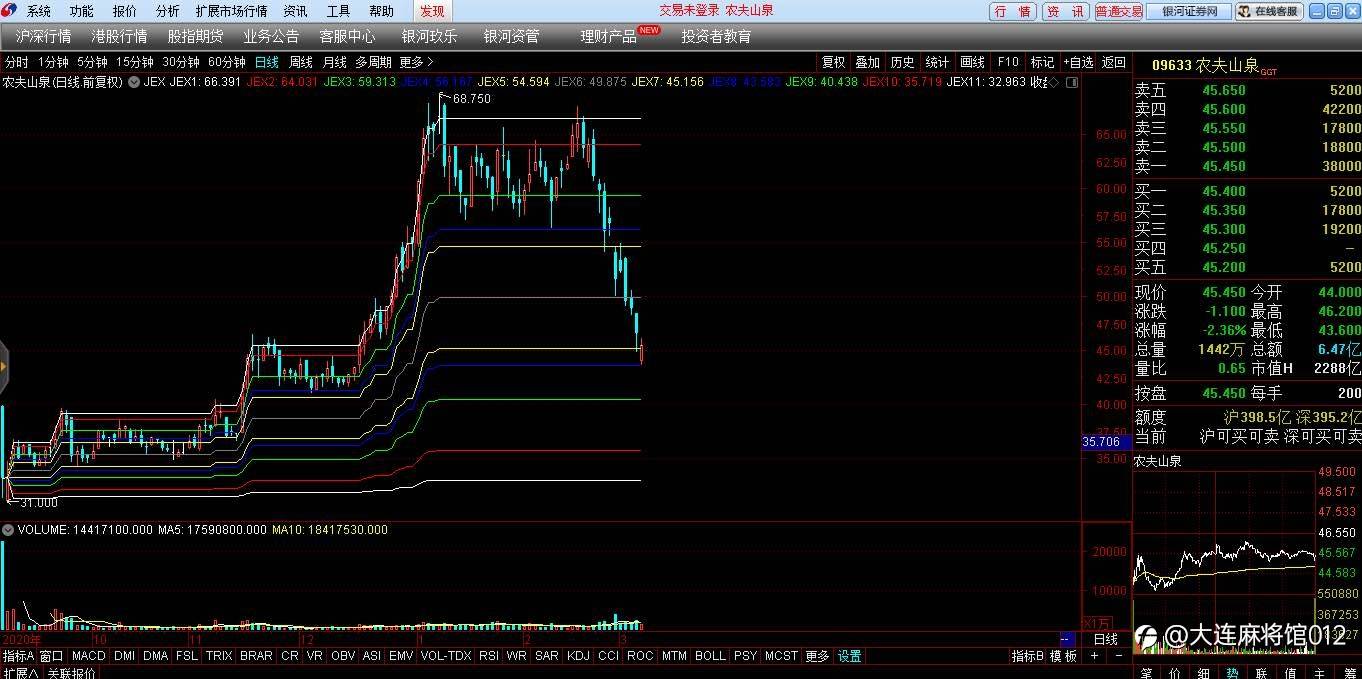Click the 行情 button in title bar
Viewport: 1362px width, 679px height.
[x=1013, y=11]
